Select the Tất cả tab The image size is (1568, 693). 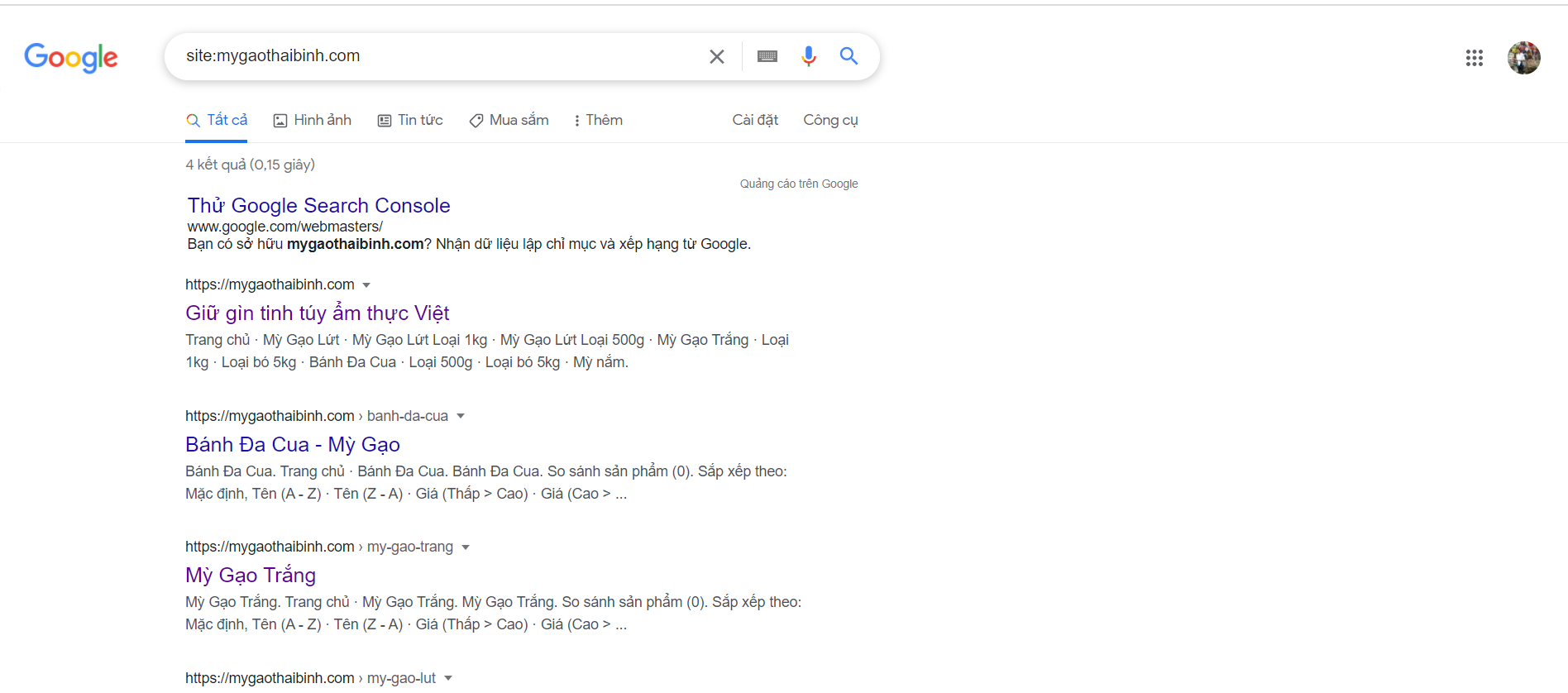pos(217,121)
